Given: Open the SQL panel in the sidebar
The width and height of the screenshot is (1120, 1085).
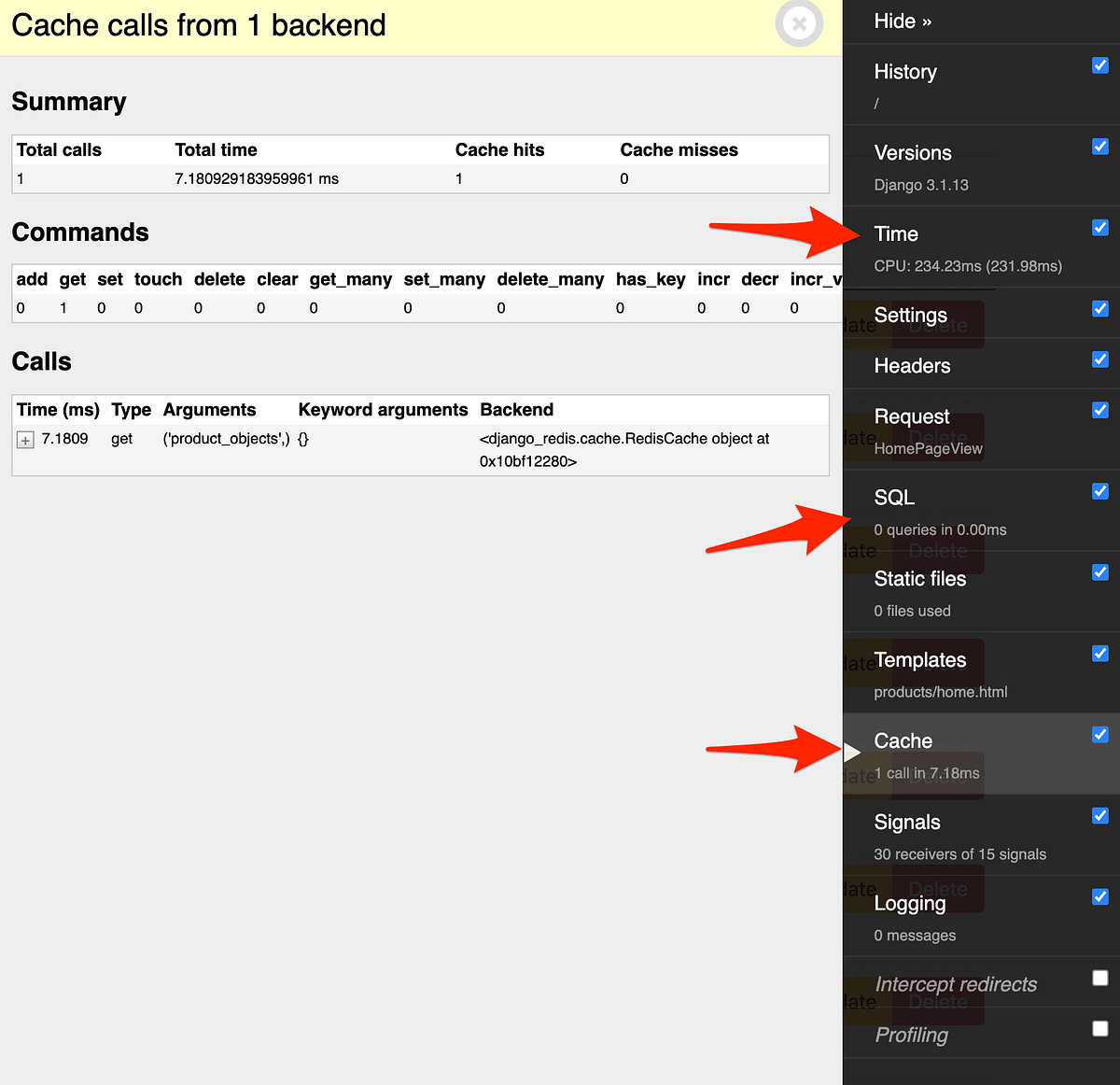Looking at the screenshot, I should (893, 498).
